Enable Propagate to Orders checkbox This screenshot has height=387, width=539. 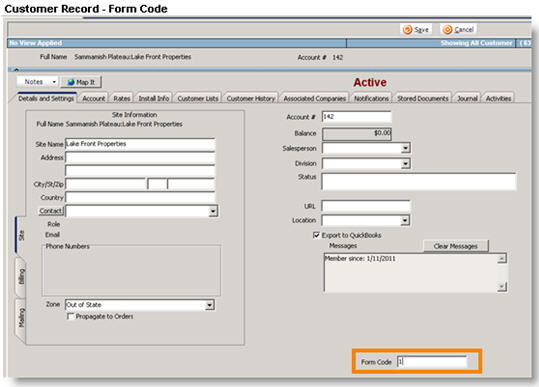pos(70,316)
